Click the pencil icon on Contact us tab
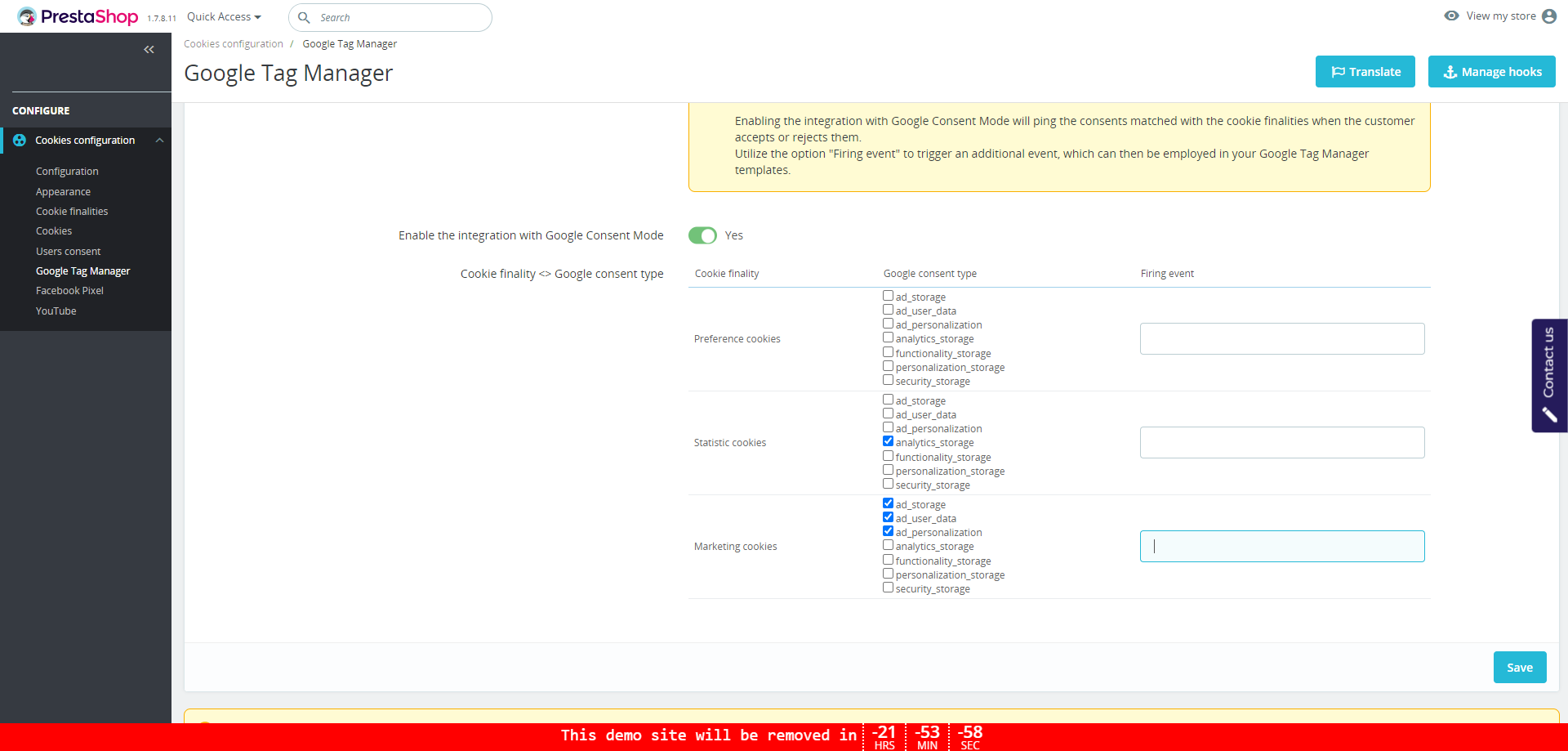The width and height of the screenshot is (1568, 751). pyautogui.click(x=1549, y=415)
